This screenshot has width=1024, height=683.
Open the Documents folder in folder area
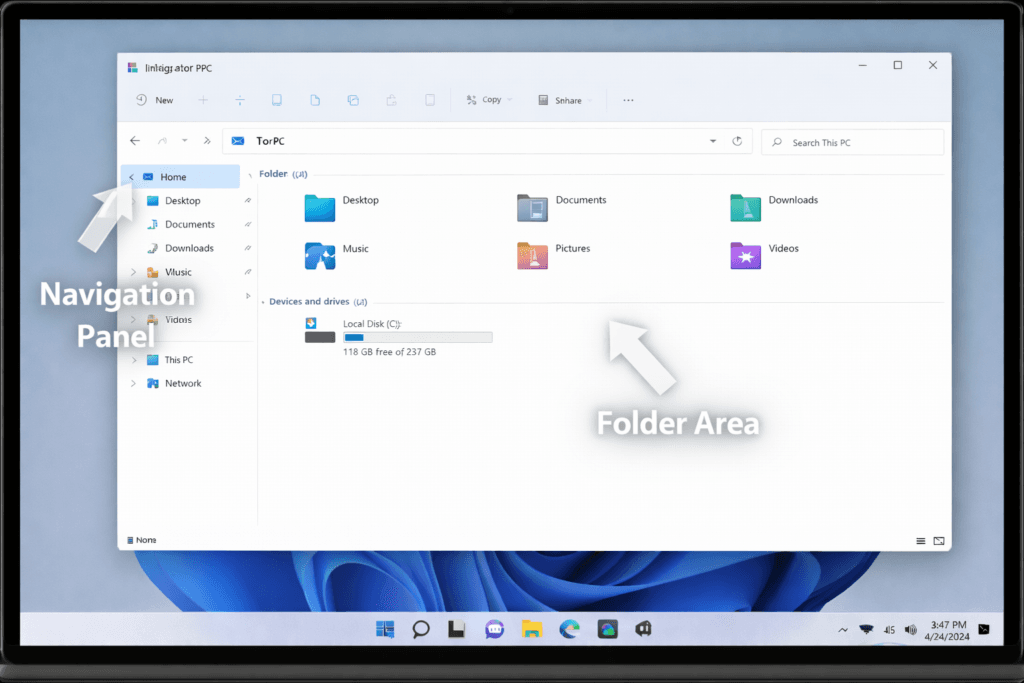(532, 207)
